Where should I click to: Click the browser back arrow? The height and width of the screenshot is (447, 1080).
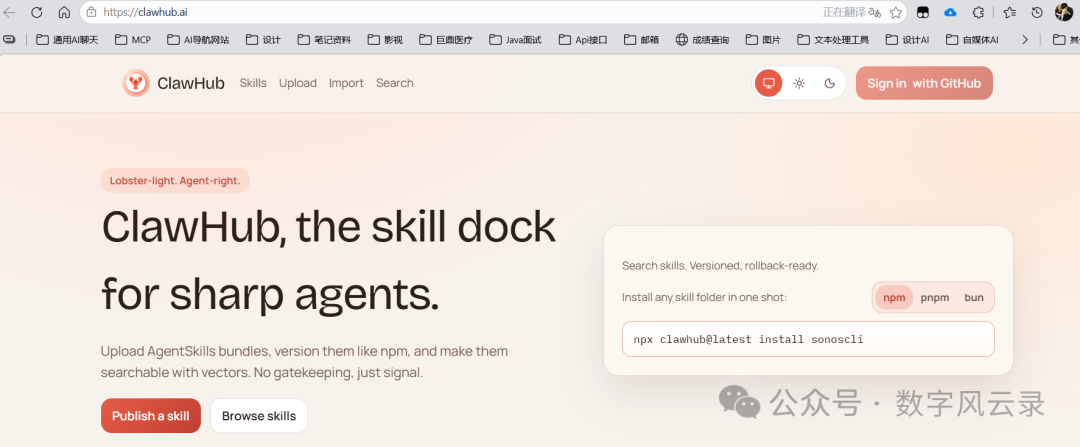[x=10, y=12]
